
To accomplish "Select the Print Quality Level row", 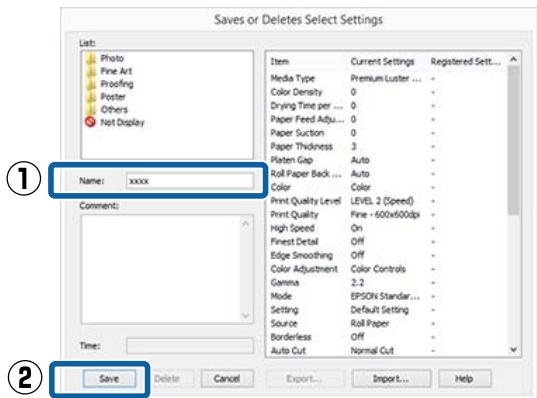I will (x=387, y=201).
